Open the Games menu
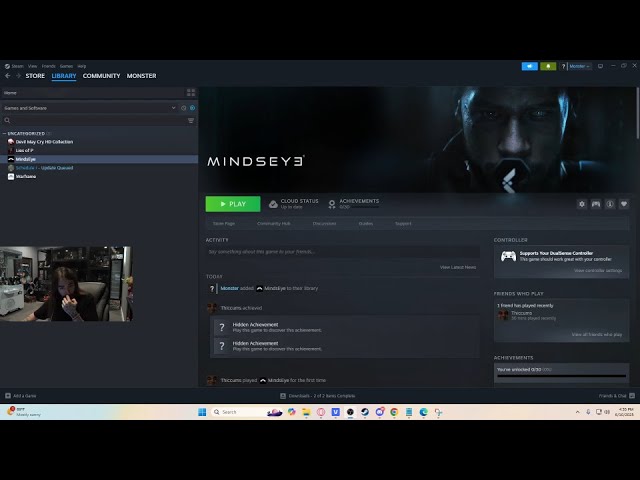Screen dimensions: 640x480 tap(66, 66)
